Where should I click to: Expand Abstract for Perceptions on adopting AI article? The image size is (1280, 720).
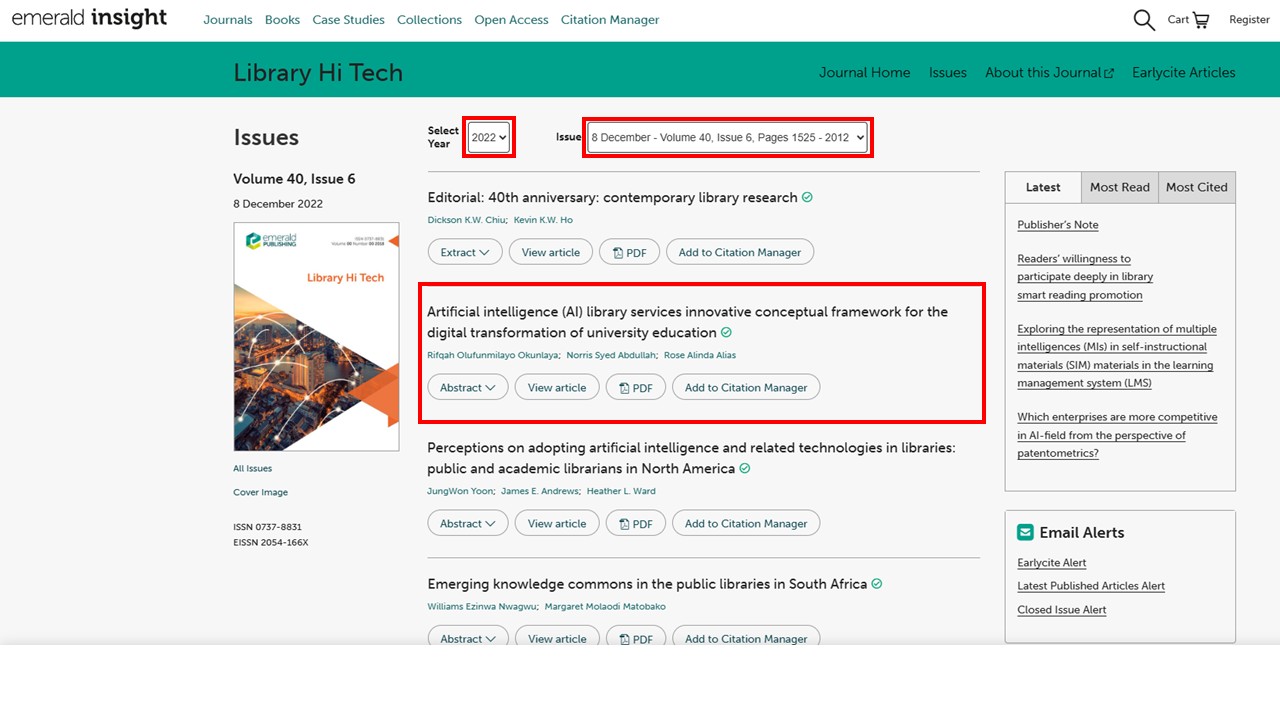click(468, 523)
